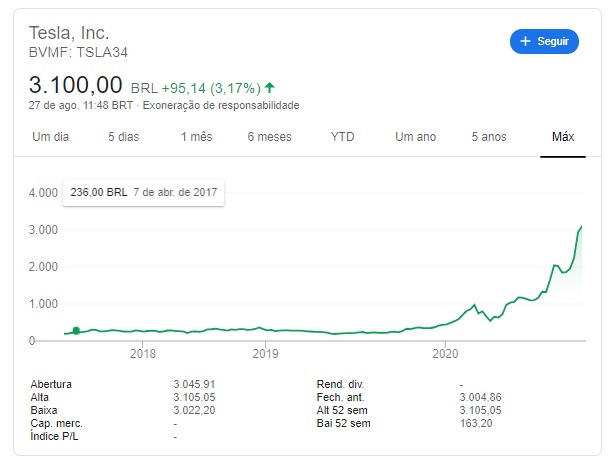Click the BVMF: TSLA34 ticker text
This screenshot has width=611, height=461.
pyautogui.click(x=78, y=52)
